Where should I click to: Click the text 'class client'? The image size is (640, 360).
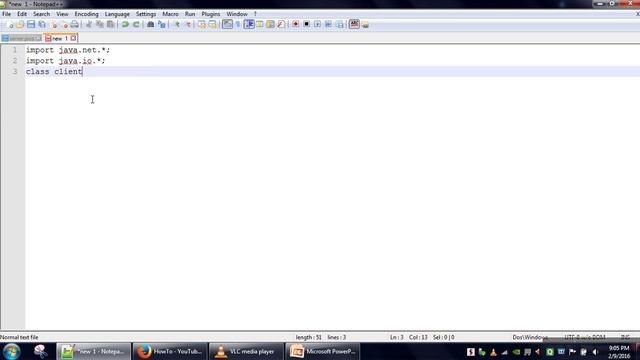coord(54,71)
